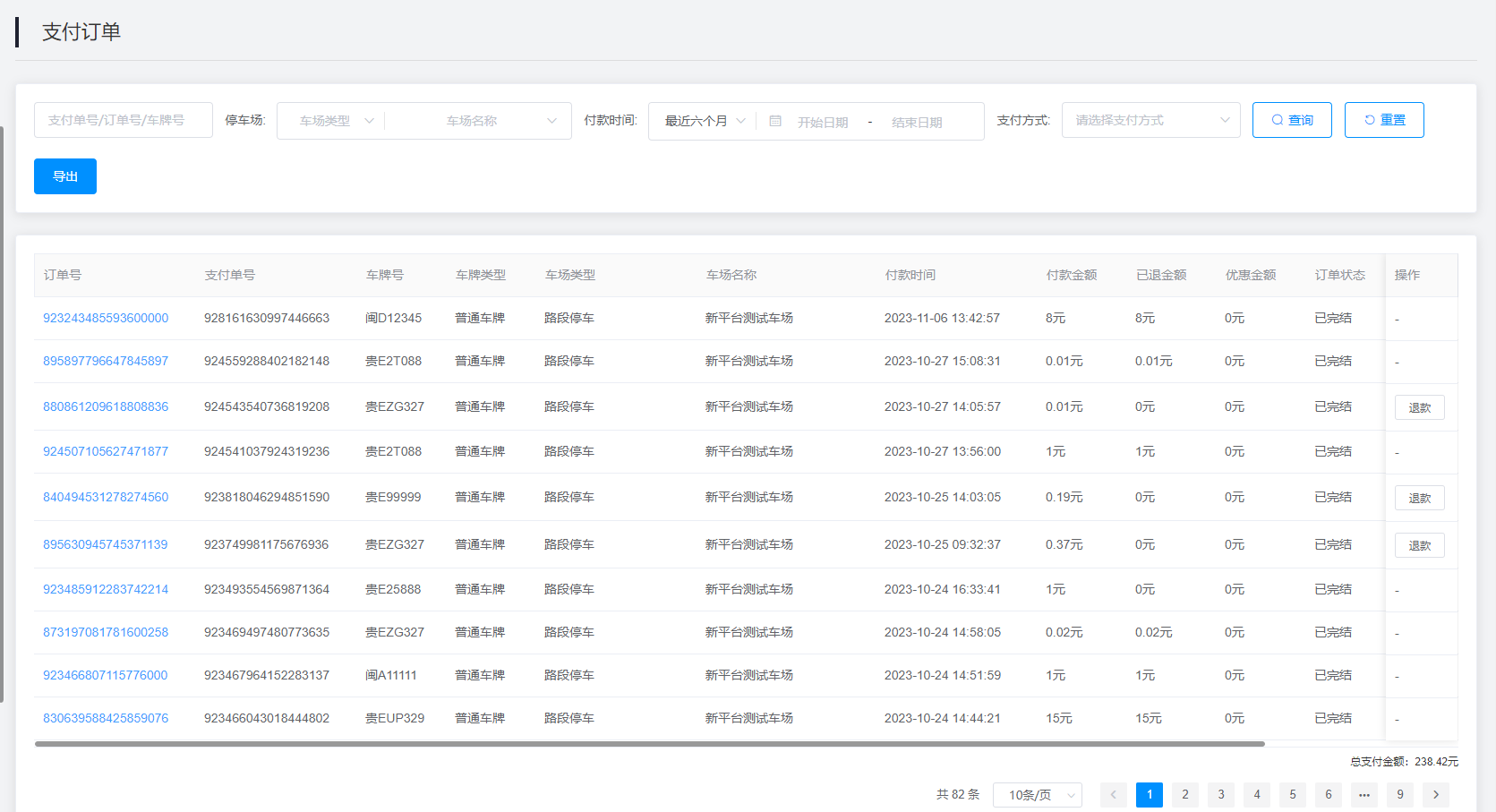
Task: Click the 重置 reset button
Action: (x=1383, y=120)
